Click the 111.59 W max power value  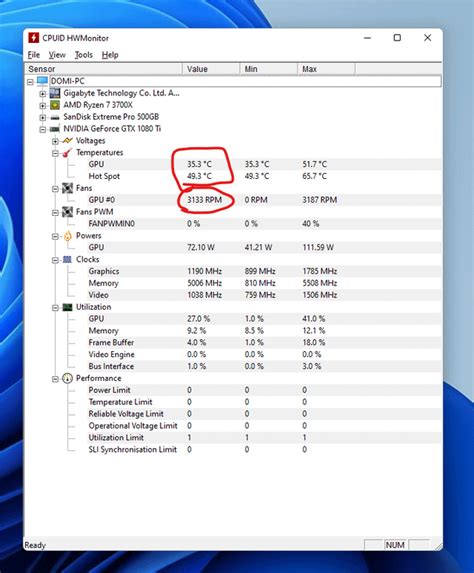(x=318, y=247)
